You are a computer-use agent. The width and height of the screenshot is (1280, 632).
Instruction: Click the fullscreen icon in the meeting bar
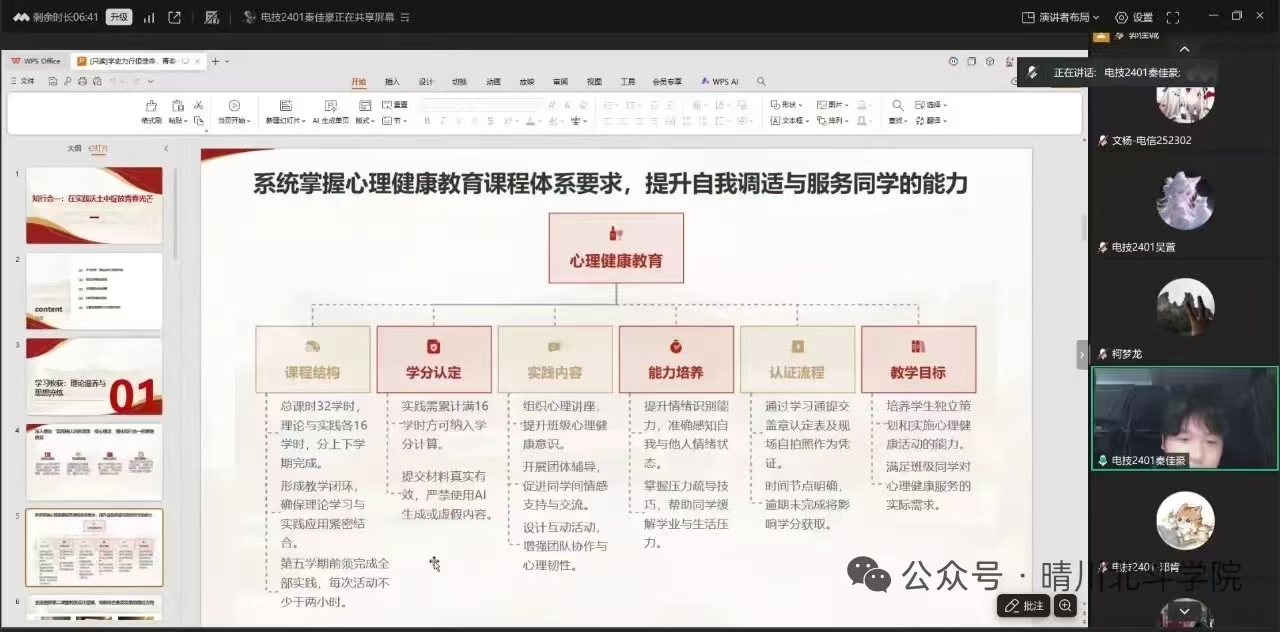pos(1173,17)
